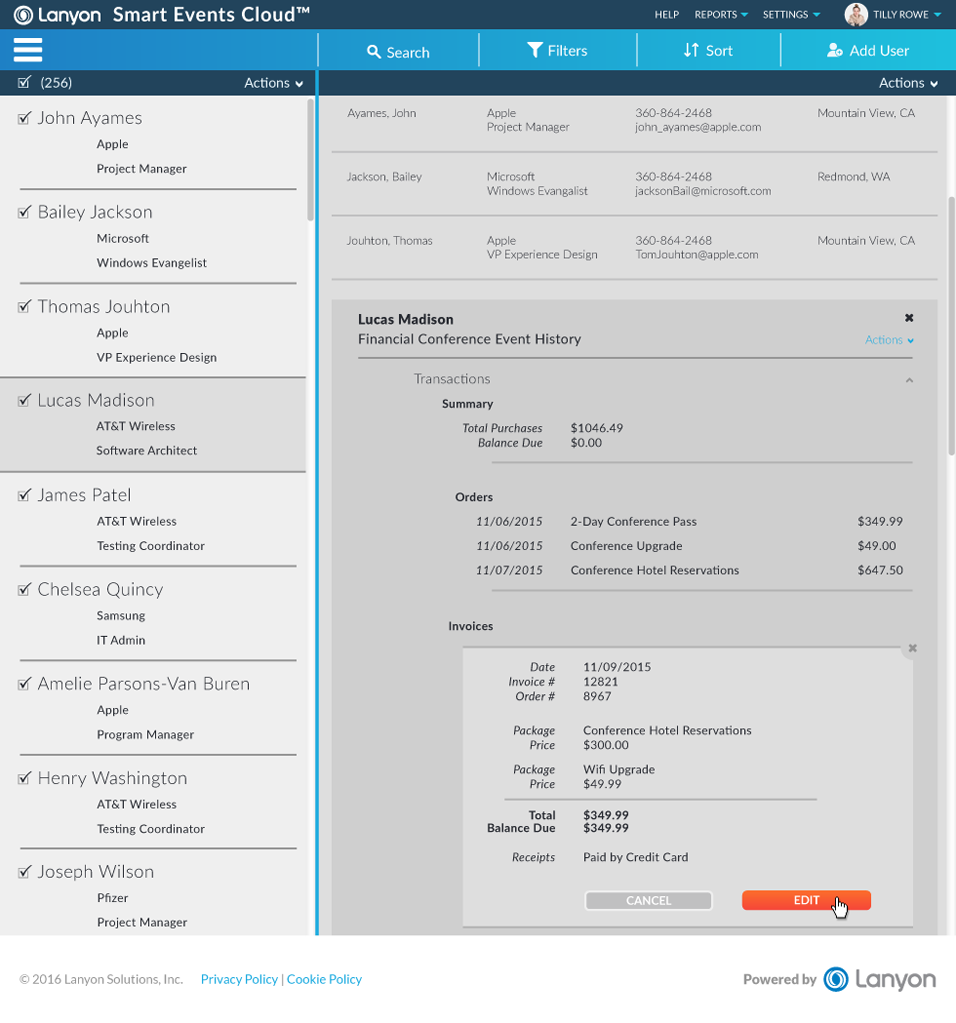This screenshot has height=1023, width=956.
Task: Uncheck Henry Washington checkbox
Action: [x=24, y=778]
